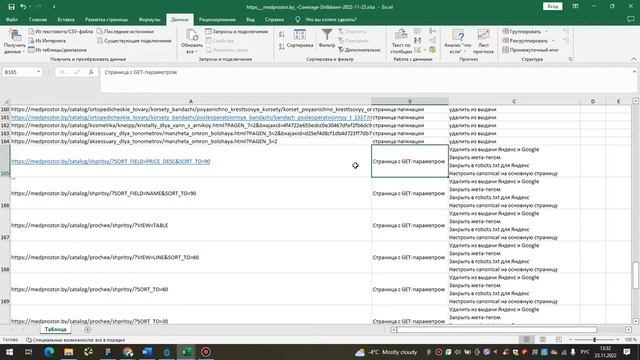Import Из таблицы/диапазона
The image size is (640, 360).
click(x=57, y=50)
